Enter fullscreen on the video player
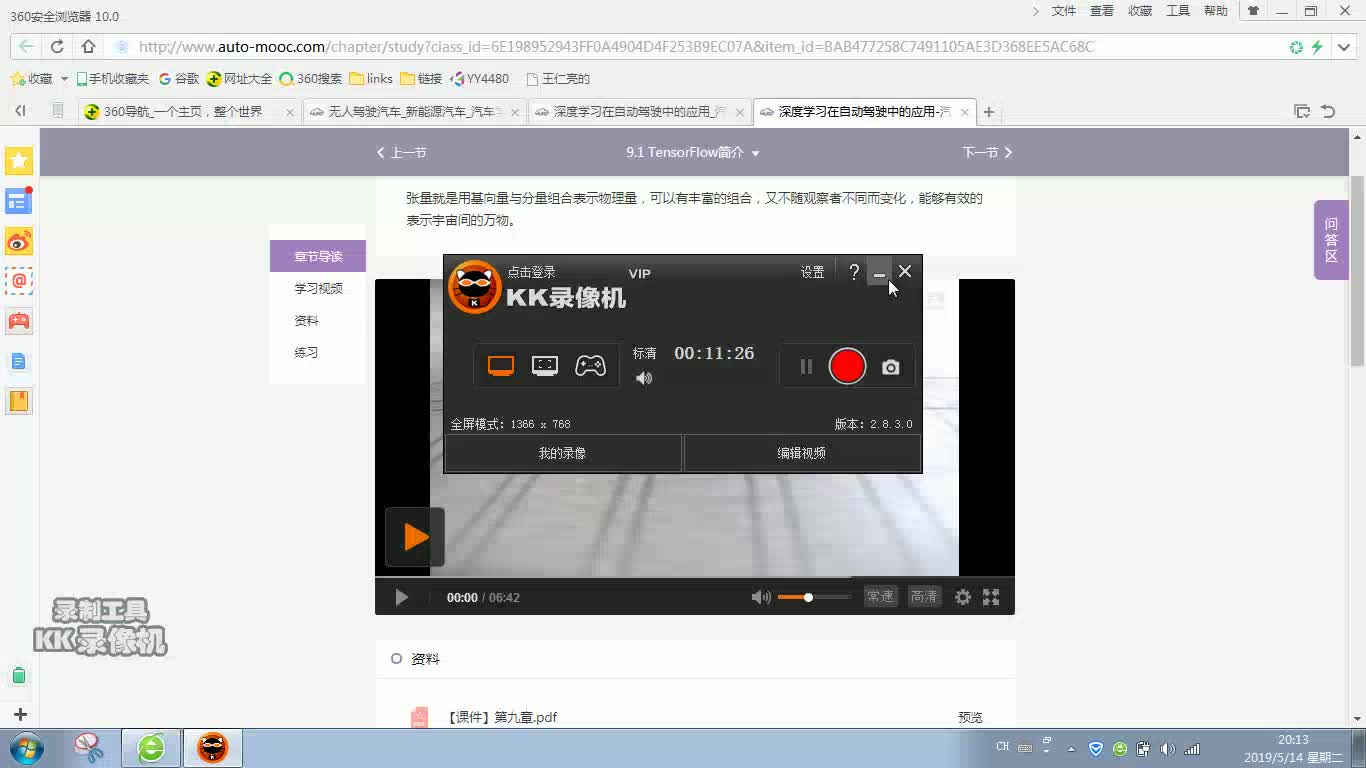 point(991,597)
